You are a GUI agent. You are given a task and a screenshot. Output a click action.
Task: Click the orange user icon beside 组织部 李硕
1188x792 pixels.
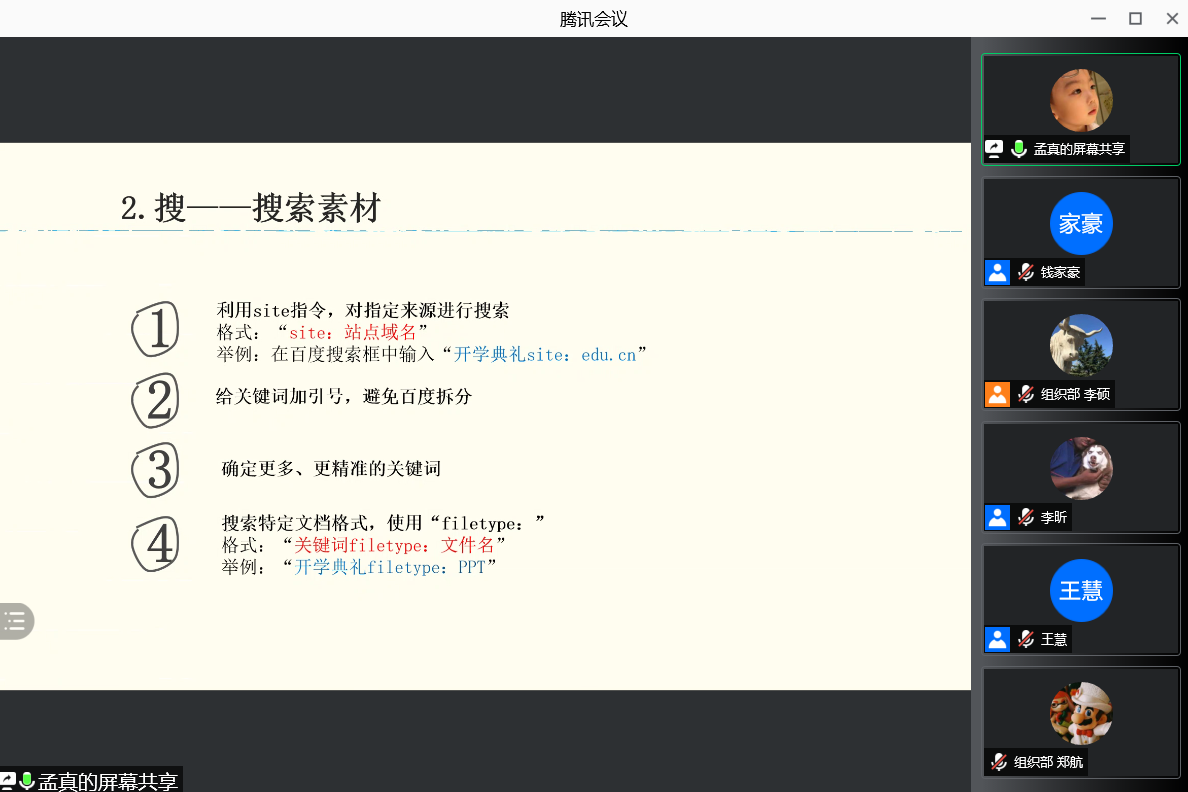(997, 394)
